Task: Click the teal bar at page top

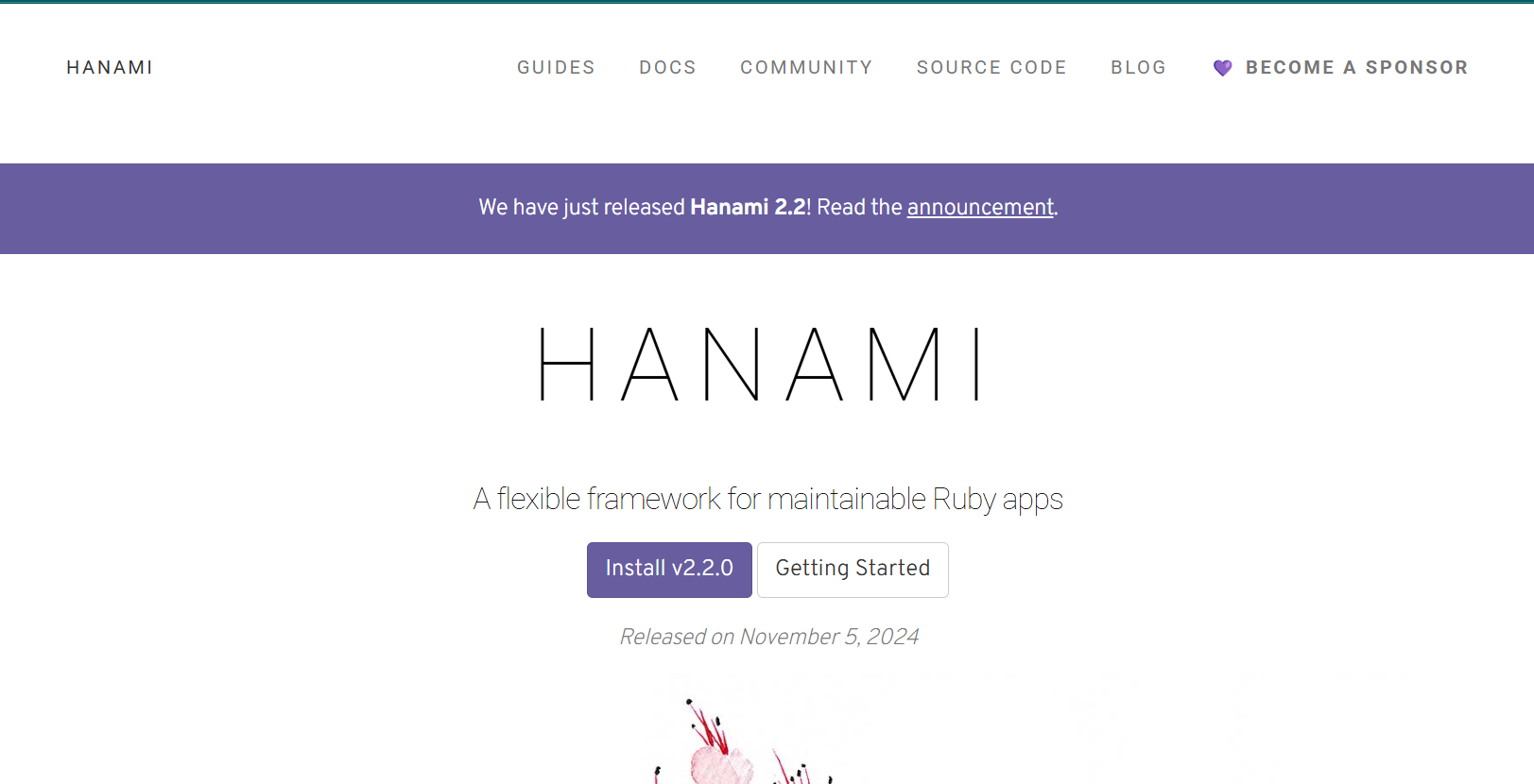Action: tap(767, 3)
